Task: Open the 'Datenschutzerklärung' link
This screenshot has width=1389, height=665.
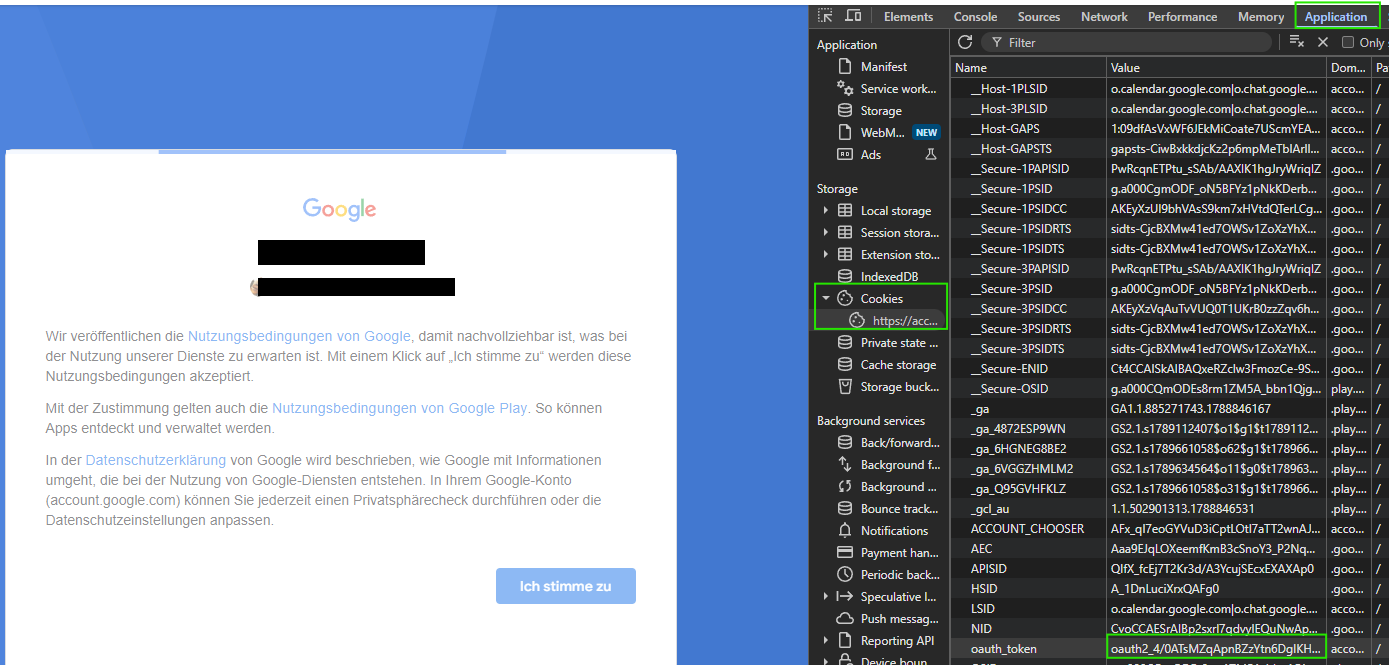Action: pos(156,460)
